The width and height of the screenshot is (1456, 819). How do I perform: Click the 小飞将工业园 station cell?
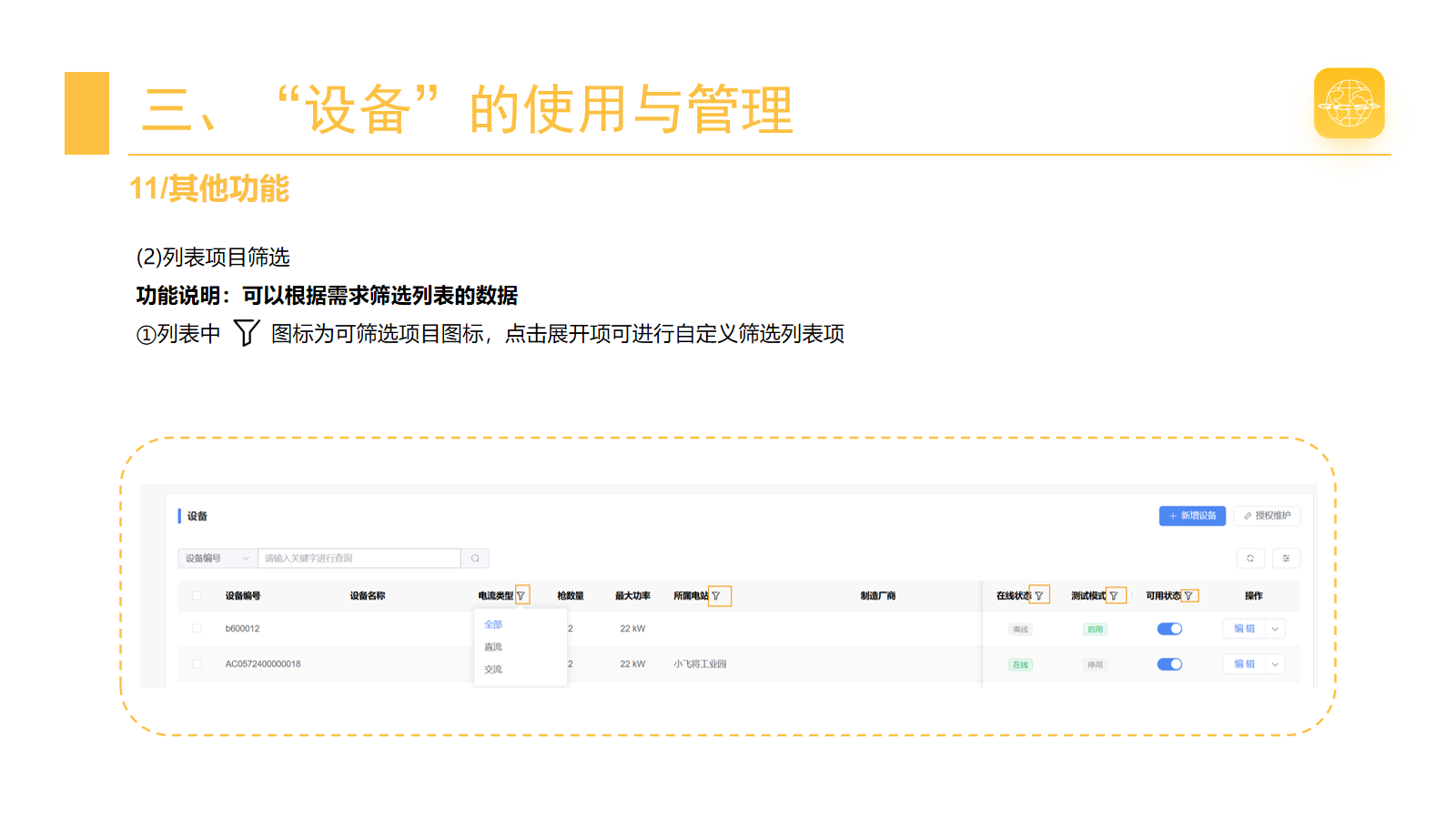(700, 664)
